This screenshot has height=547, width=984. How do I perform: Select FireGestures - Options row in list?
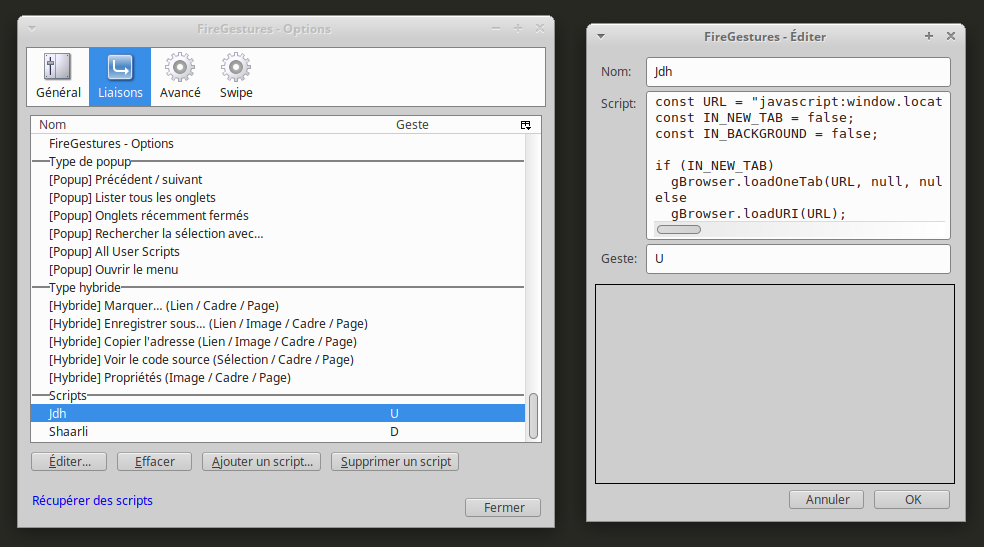click(x=278, y=144)
